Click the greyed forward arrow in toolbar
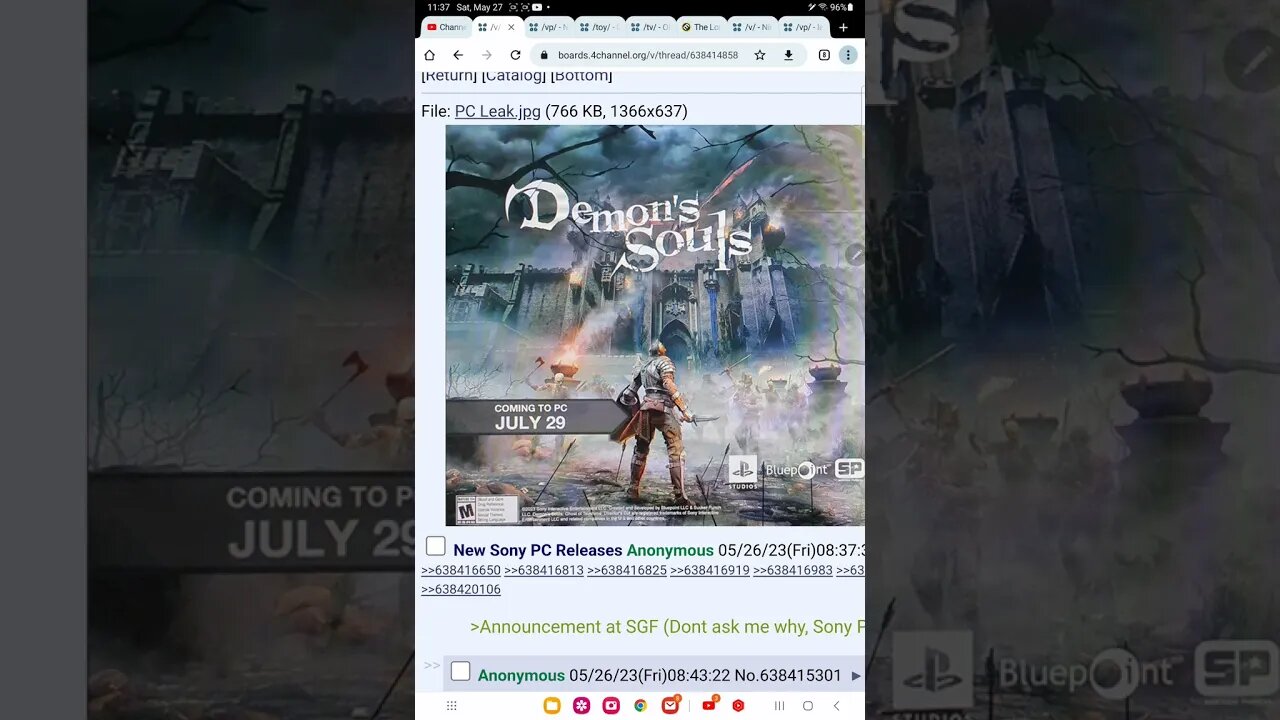 pos(487,55)
